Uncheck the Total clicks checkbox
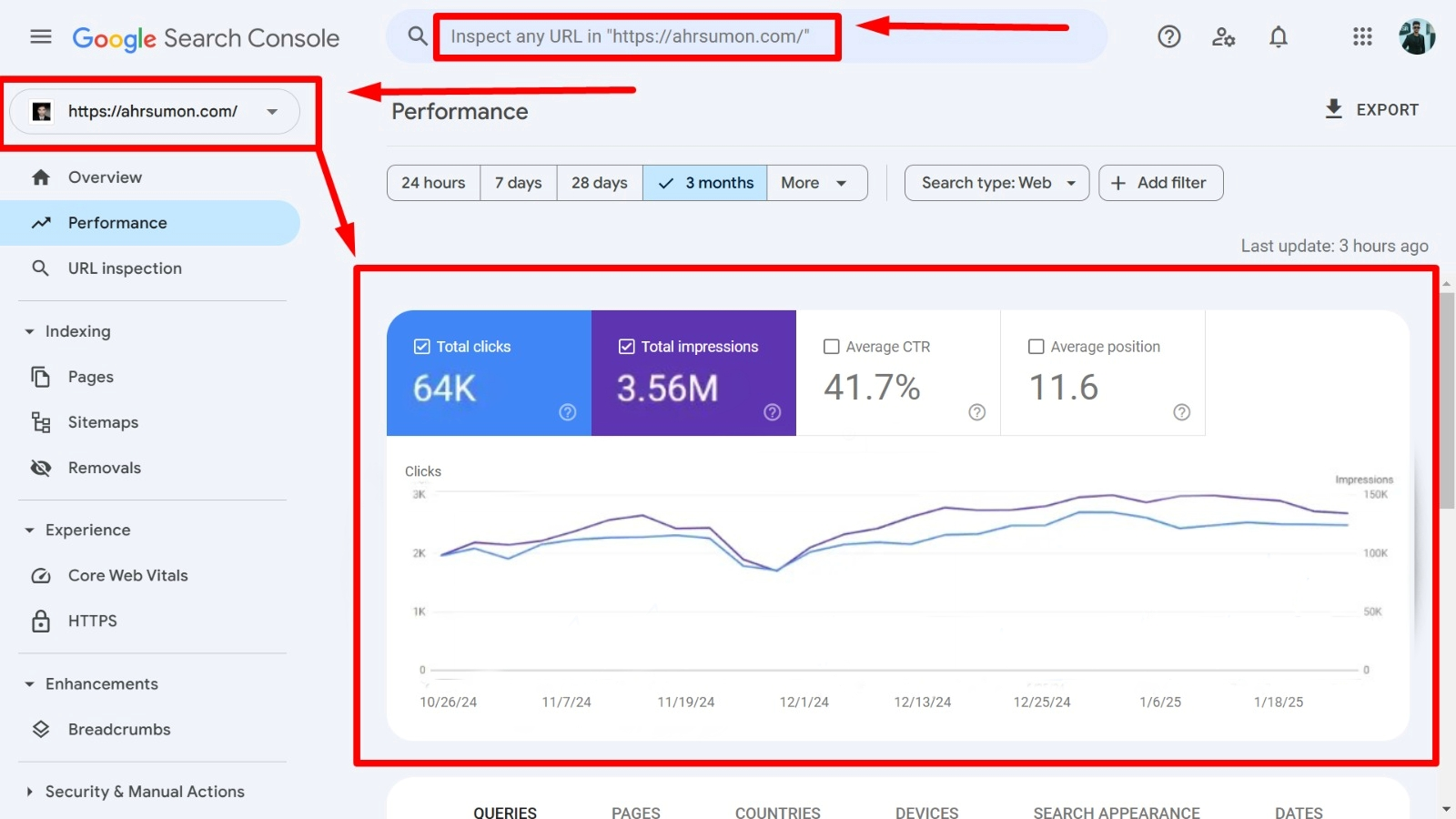Image resolution: width=1456 pixels, height=819 pixels. (422, 347)
